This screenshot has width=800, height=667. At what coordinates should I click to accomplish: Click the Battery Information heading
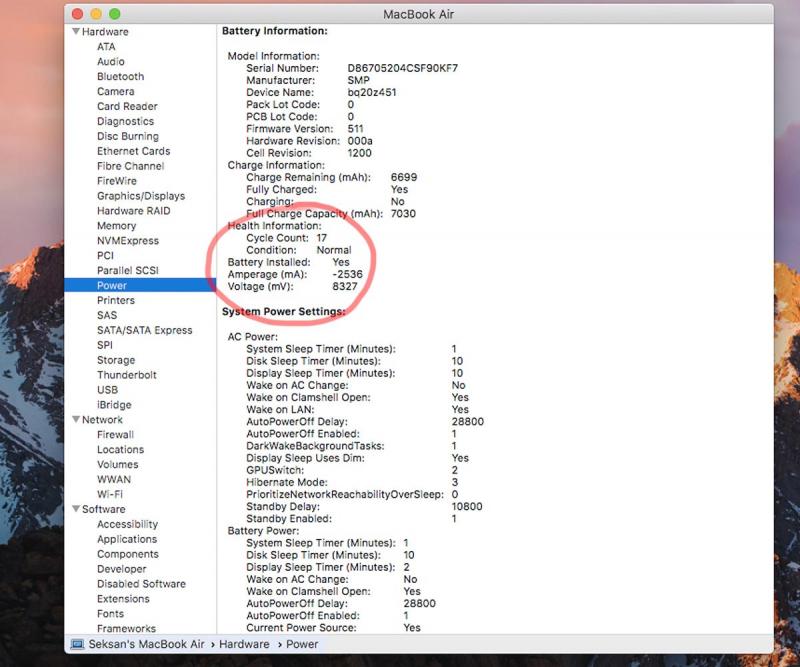(x=274, y=31)
